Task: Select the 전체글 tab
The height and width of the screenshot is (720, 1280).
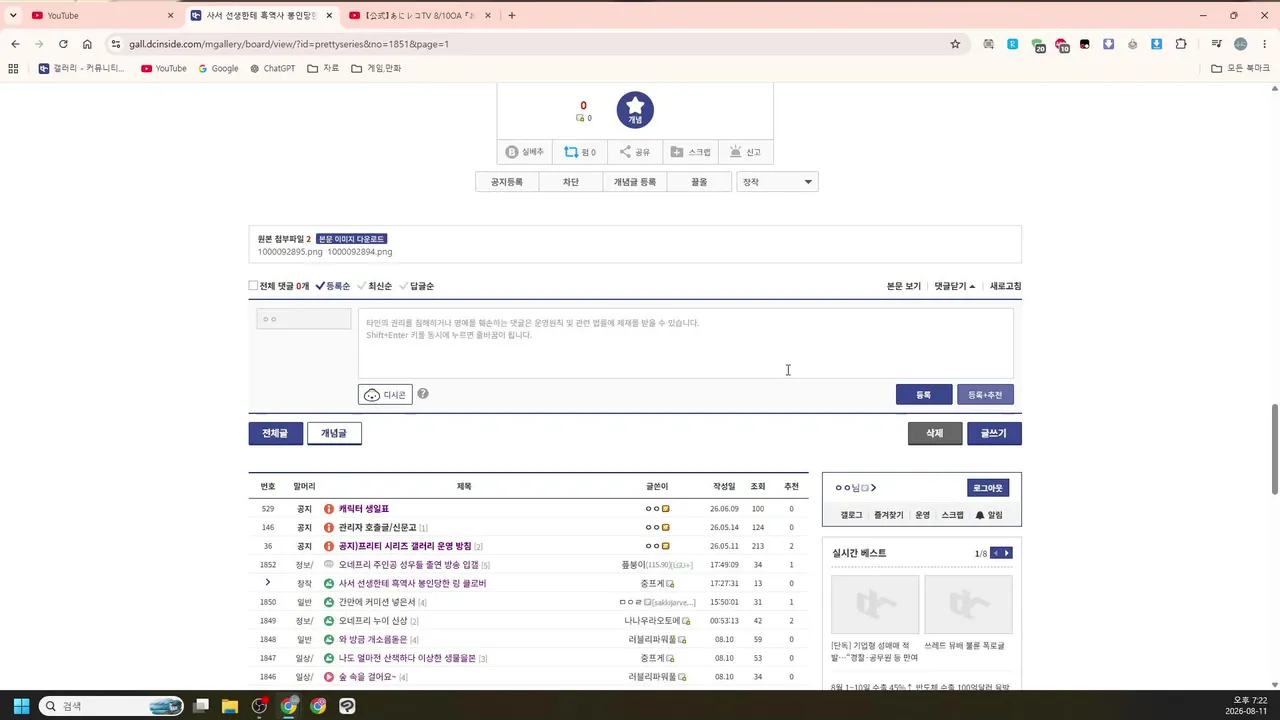Action: coord(275,433)
